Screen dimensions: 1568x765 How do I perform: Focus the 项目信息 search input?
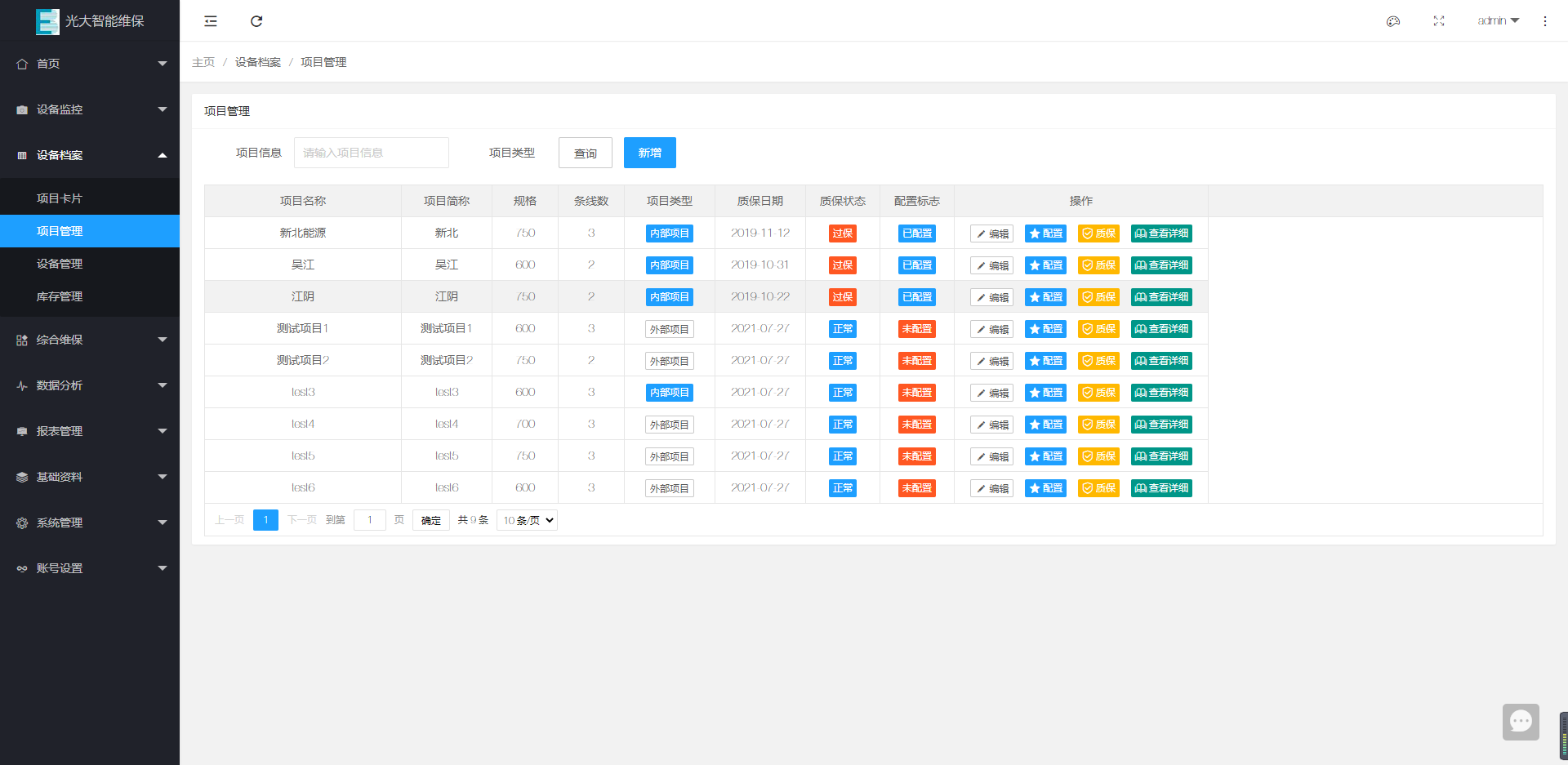pos(372,153)
